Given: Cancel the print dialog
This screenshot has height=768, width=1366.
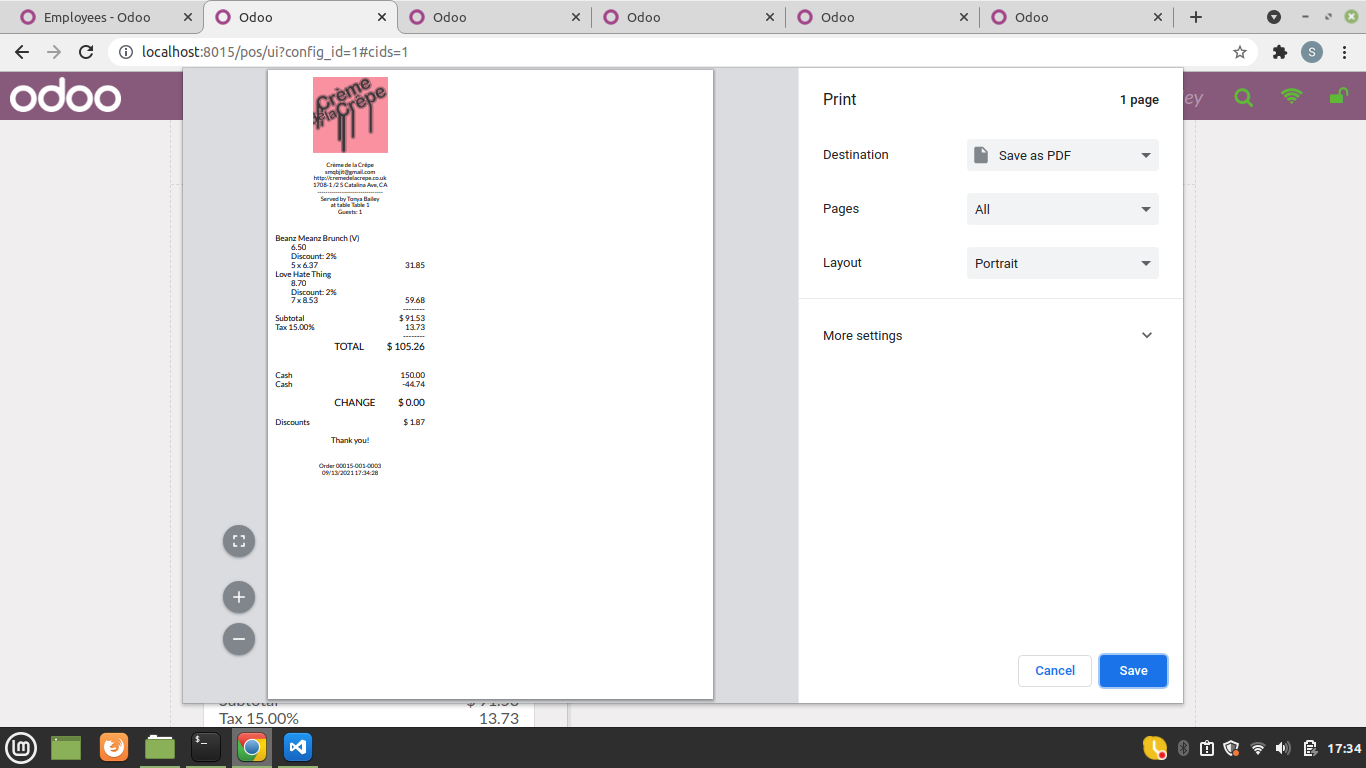Looking at the screenshot, I should click(x=1054, y=670).
